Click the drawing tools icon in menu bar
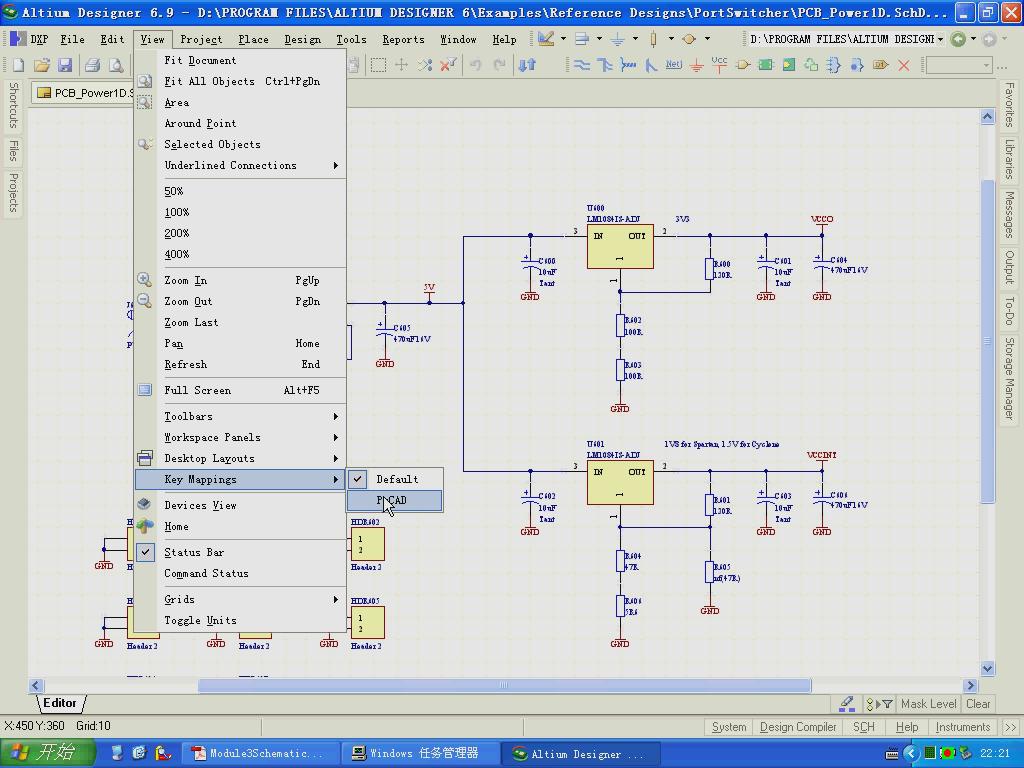This screenshot has height=768, width=1024. pyautogui.click(x=546, y=39)
